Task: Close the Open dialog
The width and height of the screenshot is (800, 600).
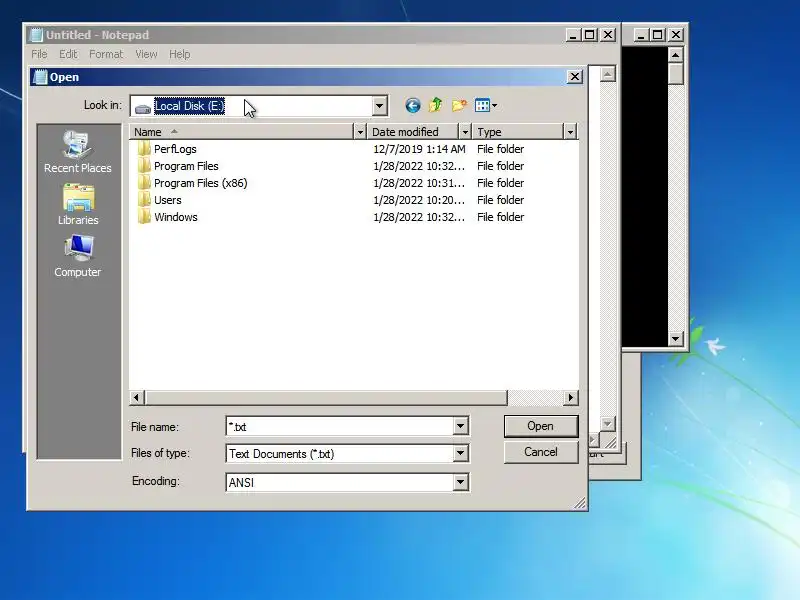Action: click(x=575, y=77)
